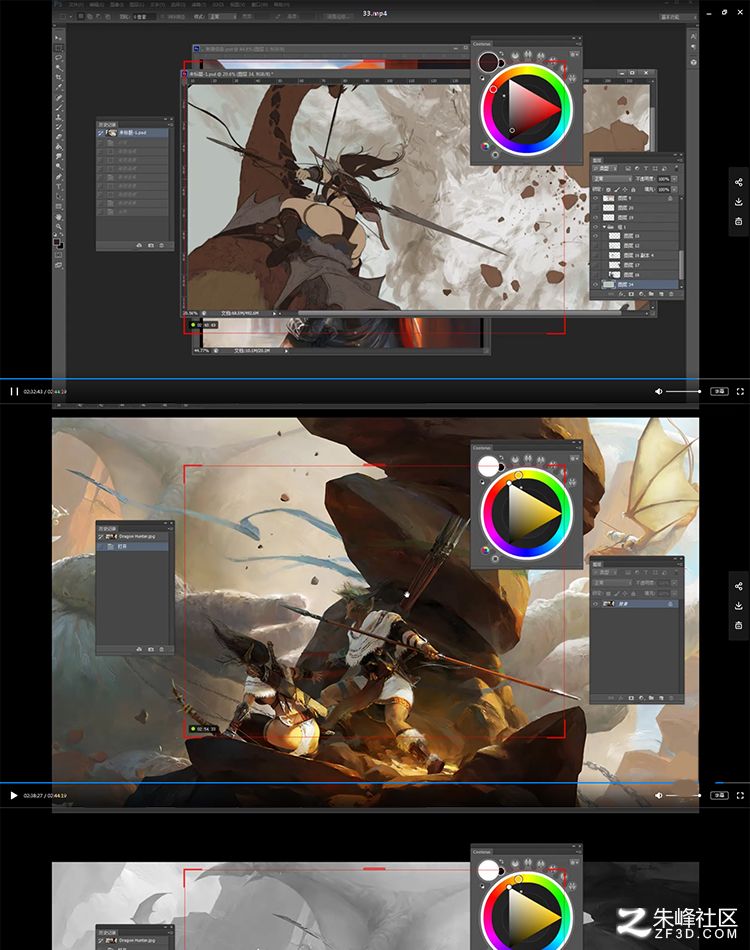Select the Pen tool
750x950 pixels.
click(58, 175)
